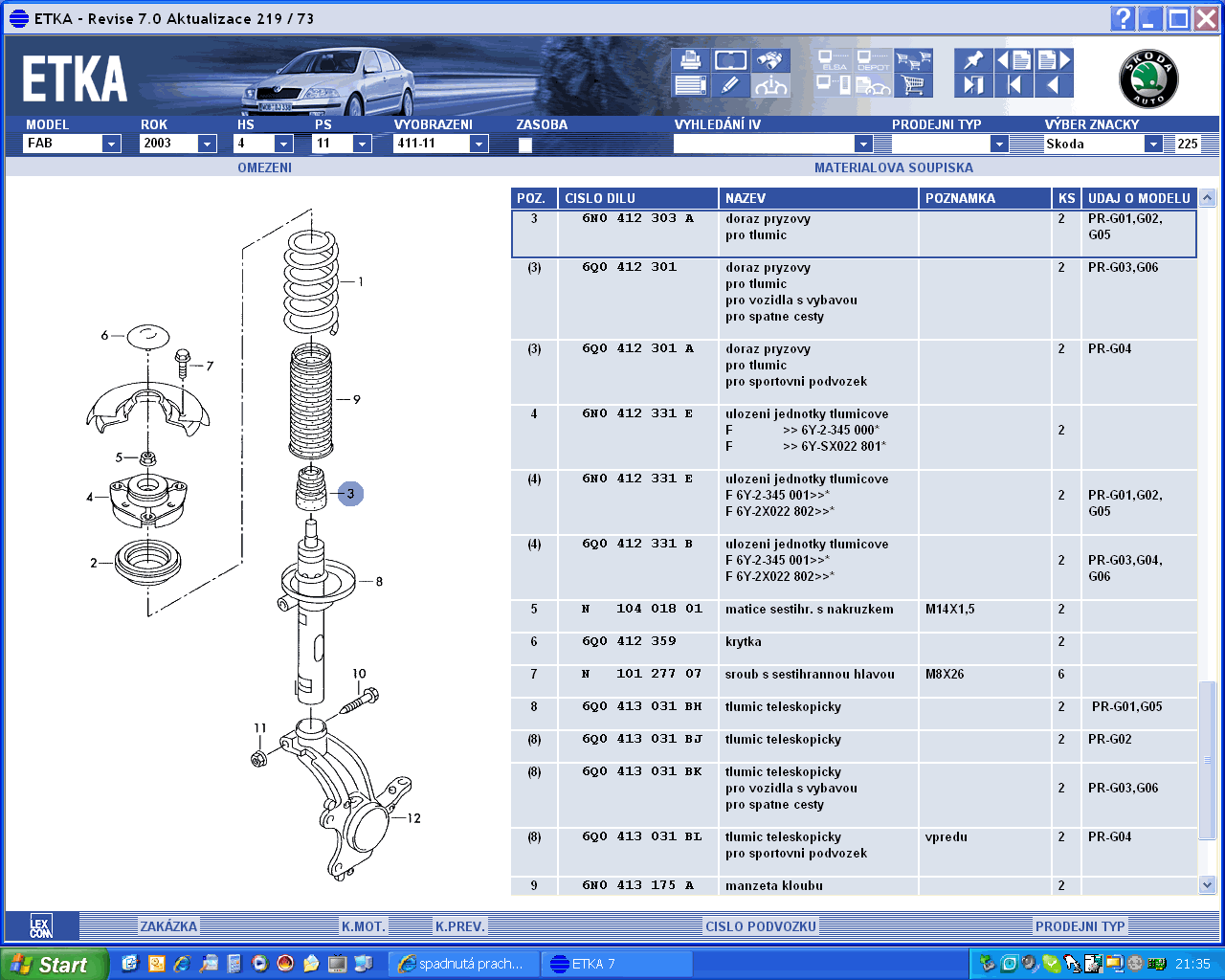Switch to the spadnutá prach... taskbar window
This screenshot has width=1225, height=980.
(x=464, y=964)
